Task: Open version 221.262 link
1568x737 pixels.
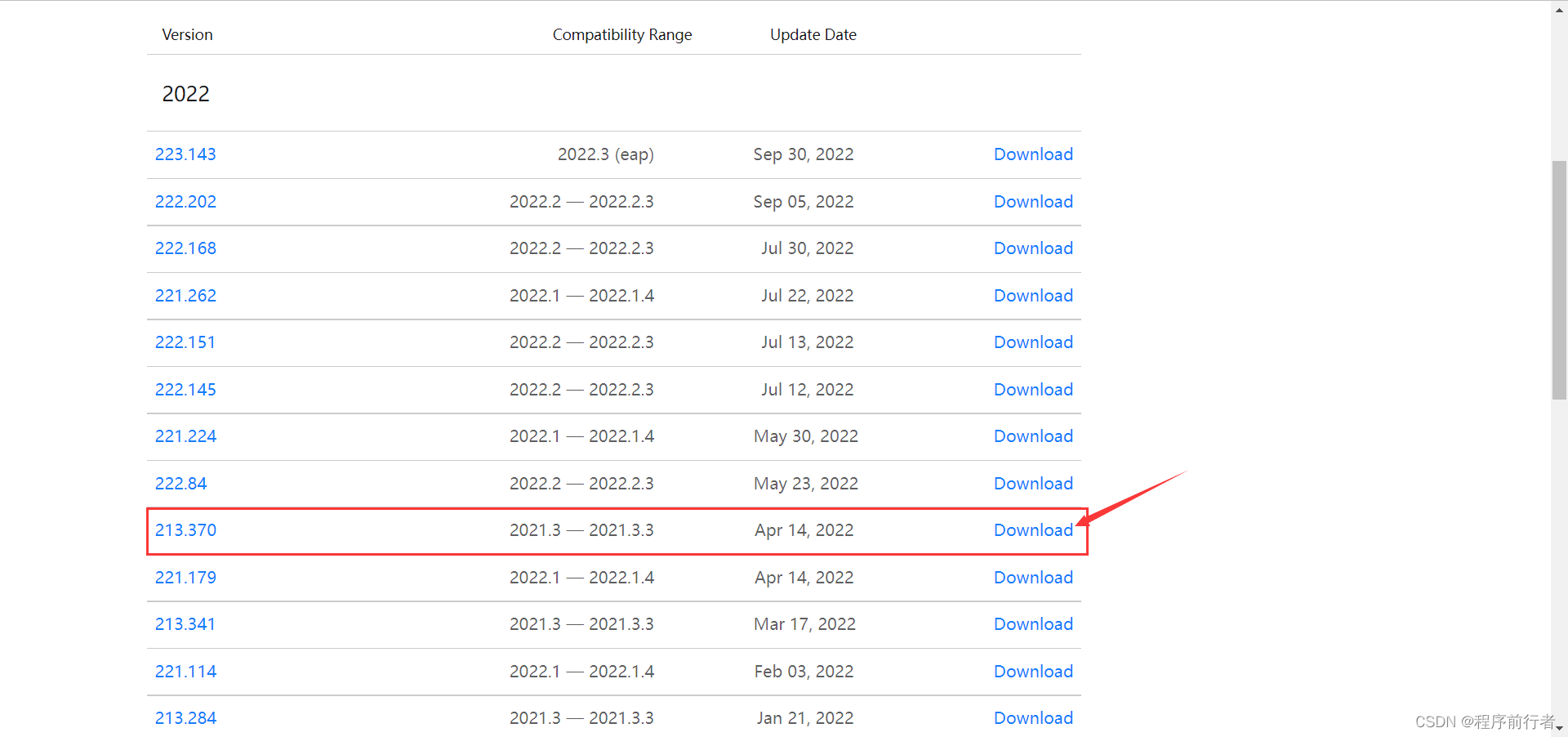Action: click(x=185, y=296)
